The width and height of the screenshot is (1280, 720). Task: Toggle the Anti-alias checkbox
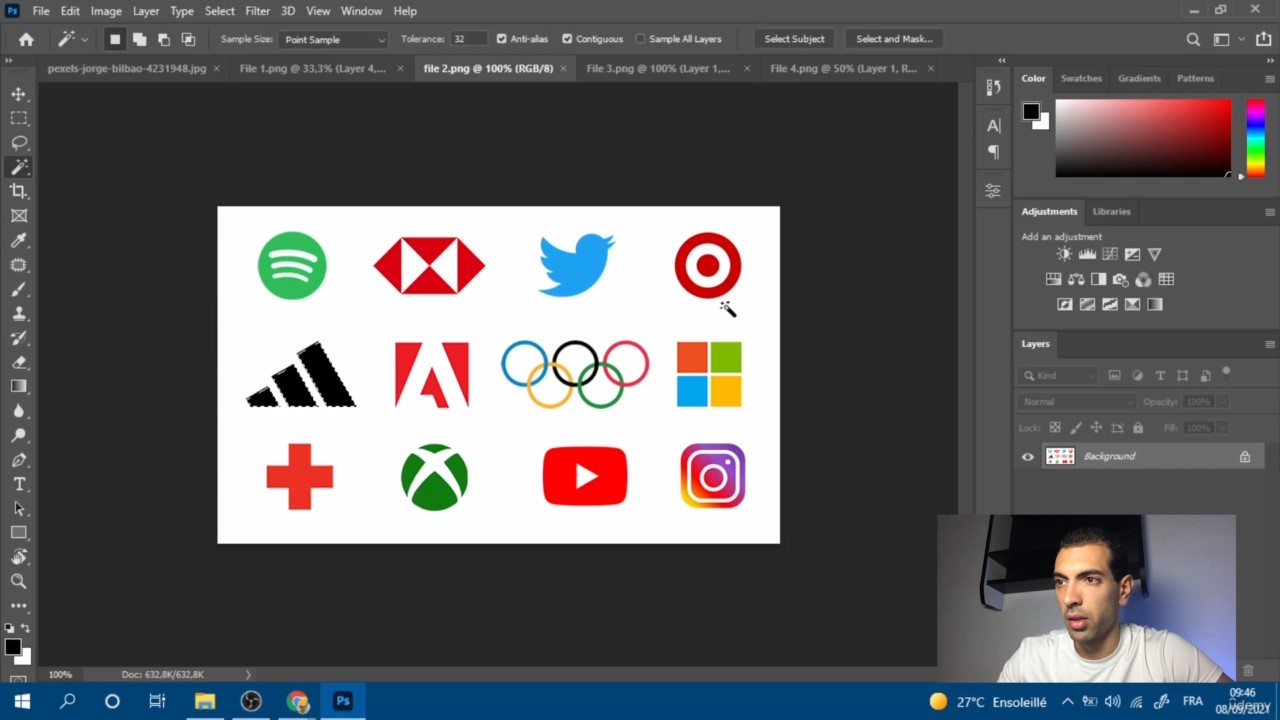(502, 39)
